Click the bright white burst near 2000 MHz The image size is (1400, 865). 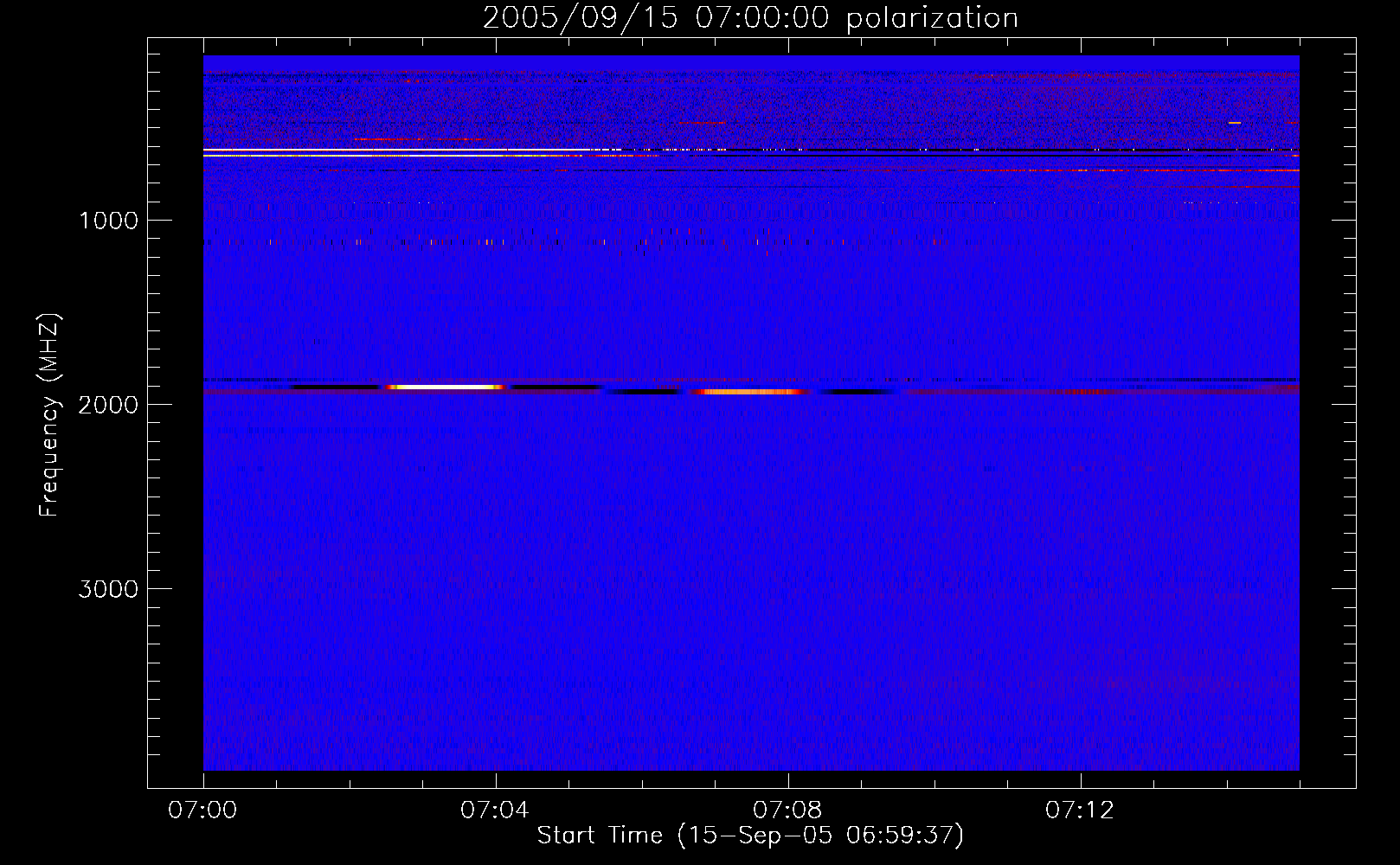tap(446, 388)
